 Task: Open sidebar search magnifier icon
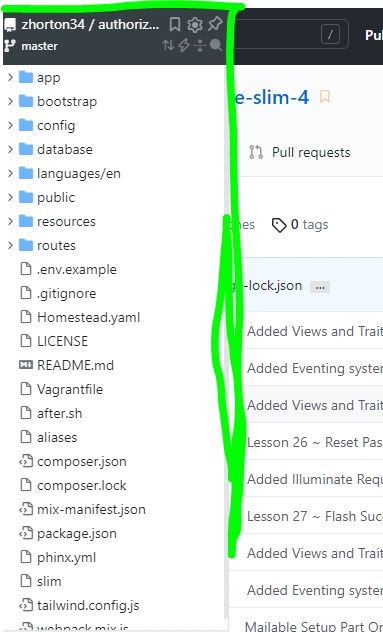click(216, 46)
